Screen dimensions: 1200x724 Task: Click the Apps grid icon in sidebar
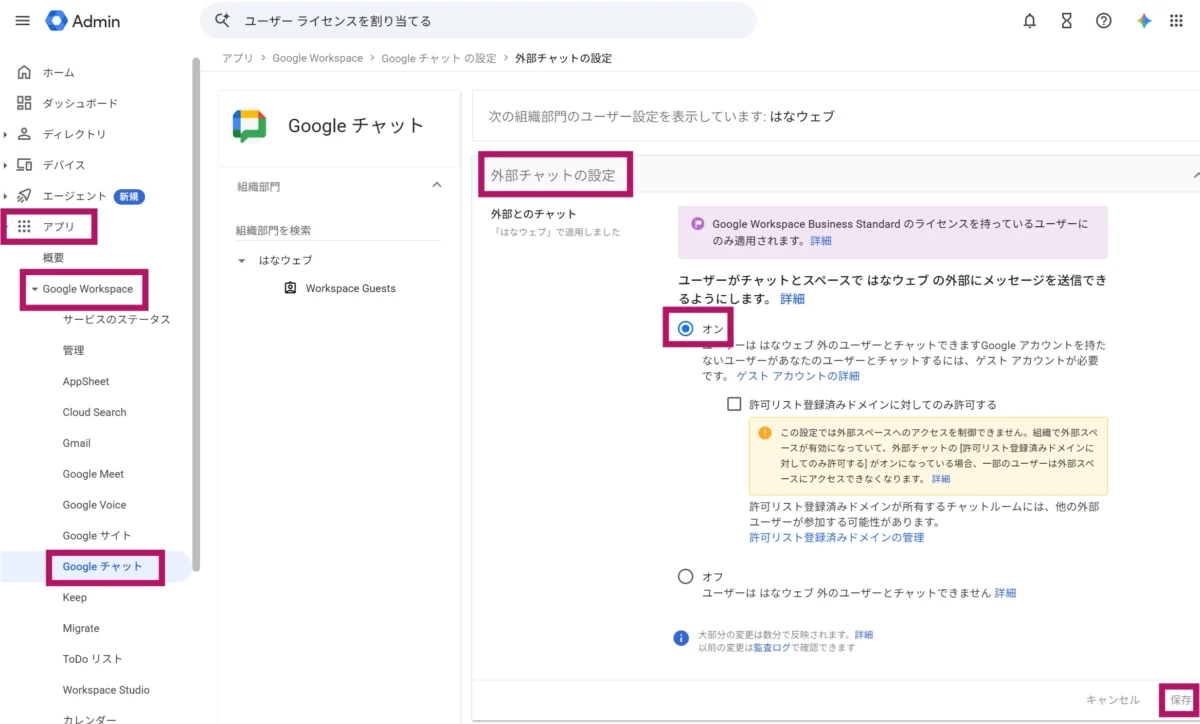click(x=25, y=226)
